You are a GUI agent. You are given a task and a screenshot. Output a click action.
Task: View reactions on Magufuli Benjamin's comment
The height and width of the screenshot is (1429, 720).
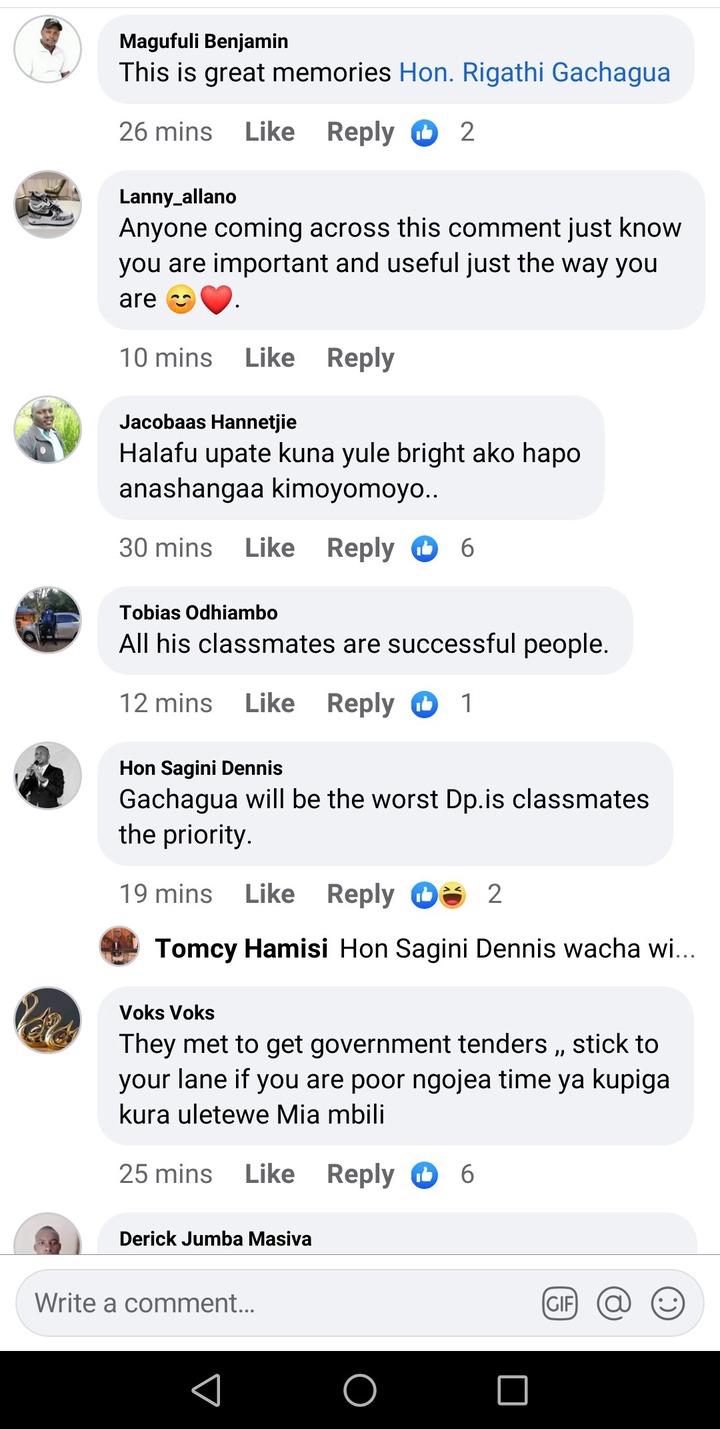(443, 132)
